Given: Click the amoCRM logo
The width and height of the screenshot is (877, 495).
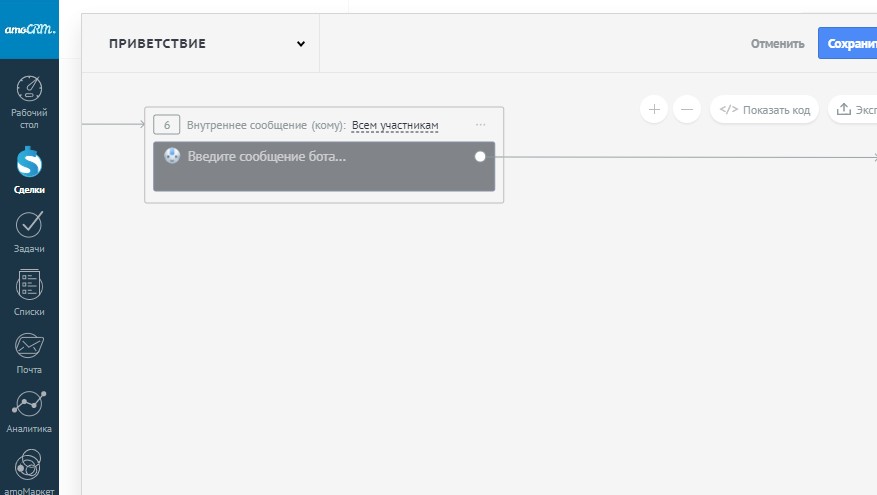Looking at the screenshot, I should [29, 29].
